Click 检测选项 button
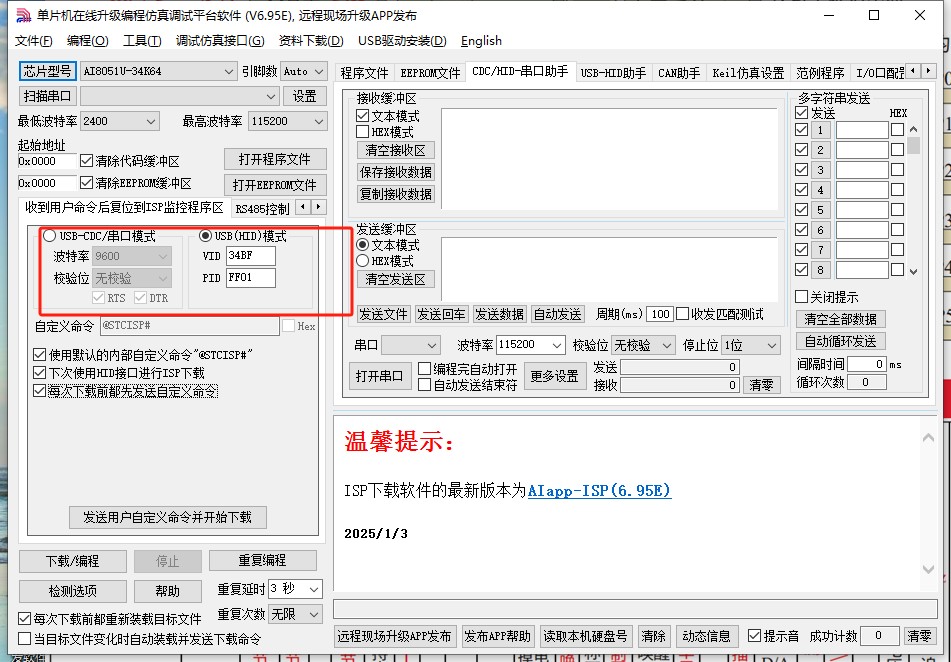This screenshot has height=662, width=951. pyautogui.click(x=73, y=591)
